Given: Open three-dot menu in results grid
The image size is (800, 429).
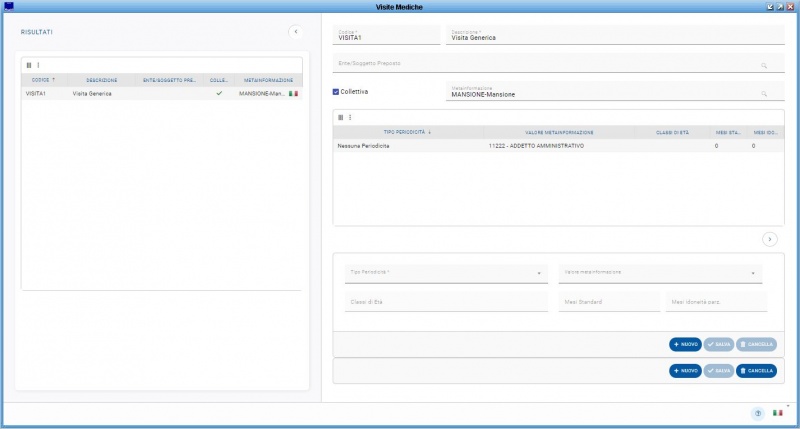Looking at the screenshot, I should (38, 65).
